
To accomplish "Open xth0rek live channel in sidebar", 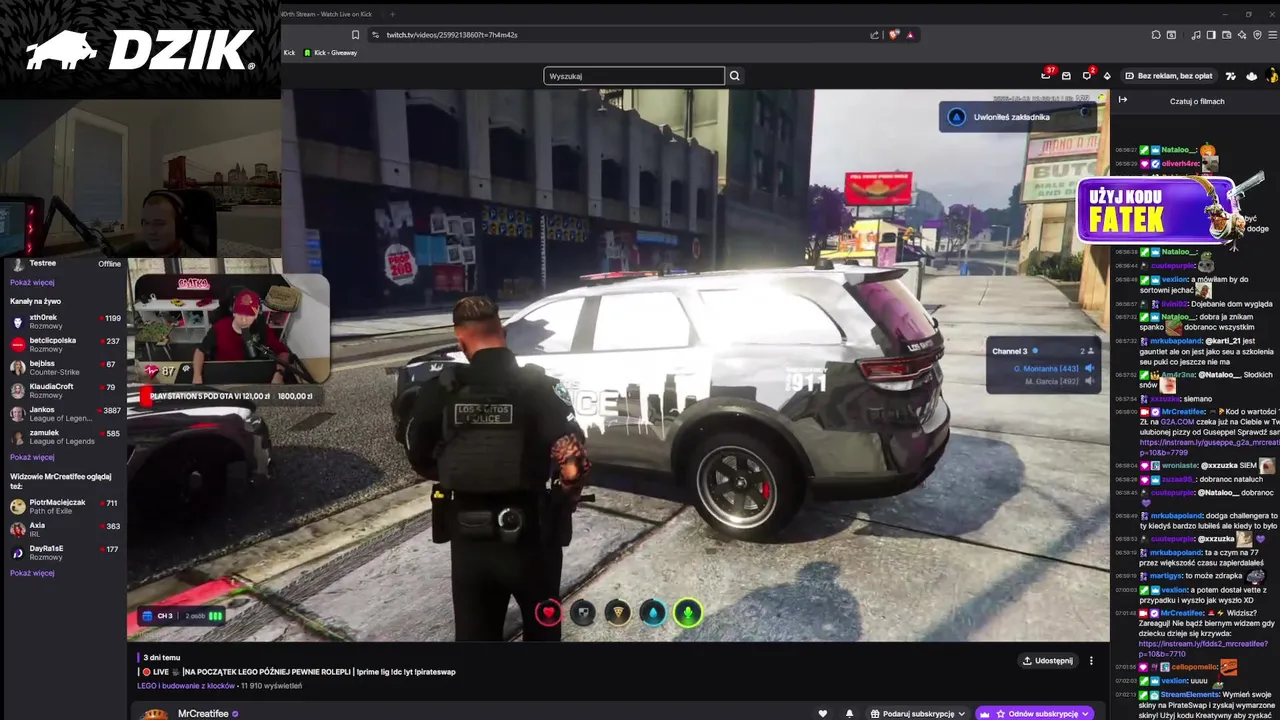I will coord(65,321).
